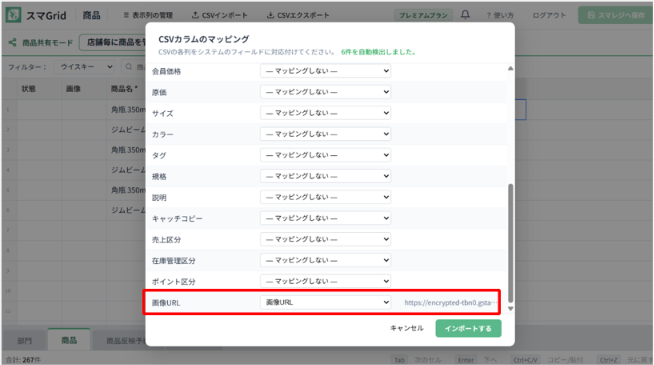Click the dialog scrollbar thumb
This screenshot has width=654, height=365.
511,243
